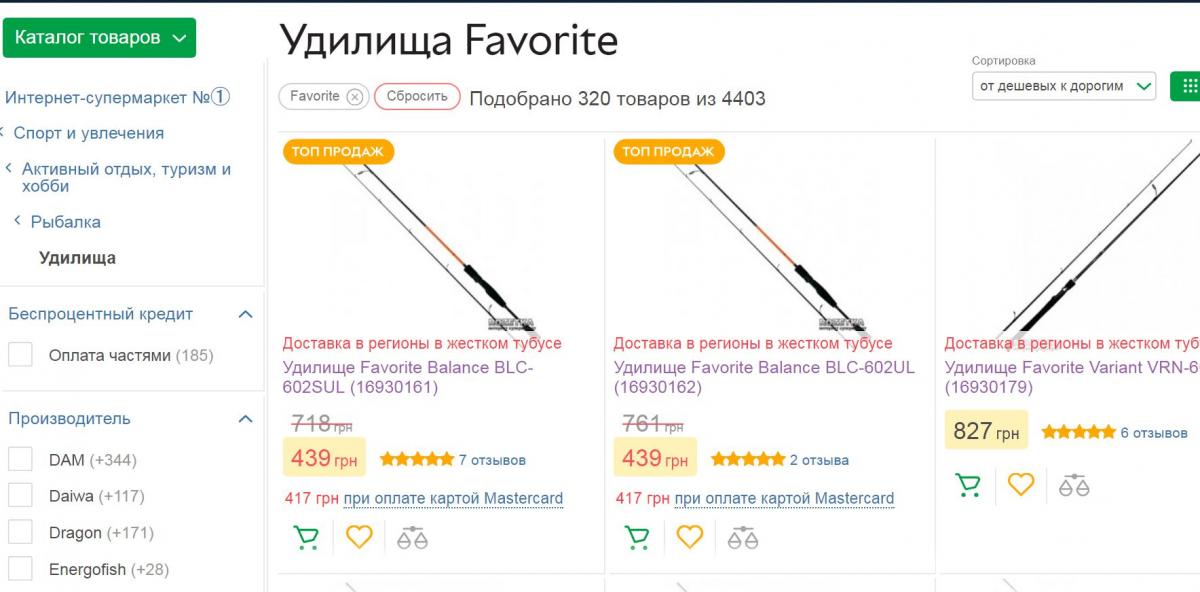Open the Каталог товаров dropdown

100,38
